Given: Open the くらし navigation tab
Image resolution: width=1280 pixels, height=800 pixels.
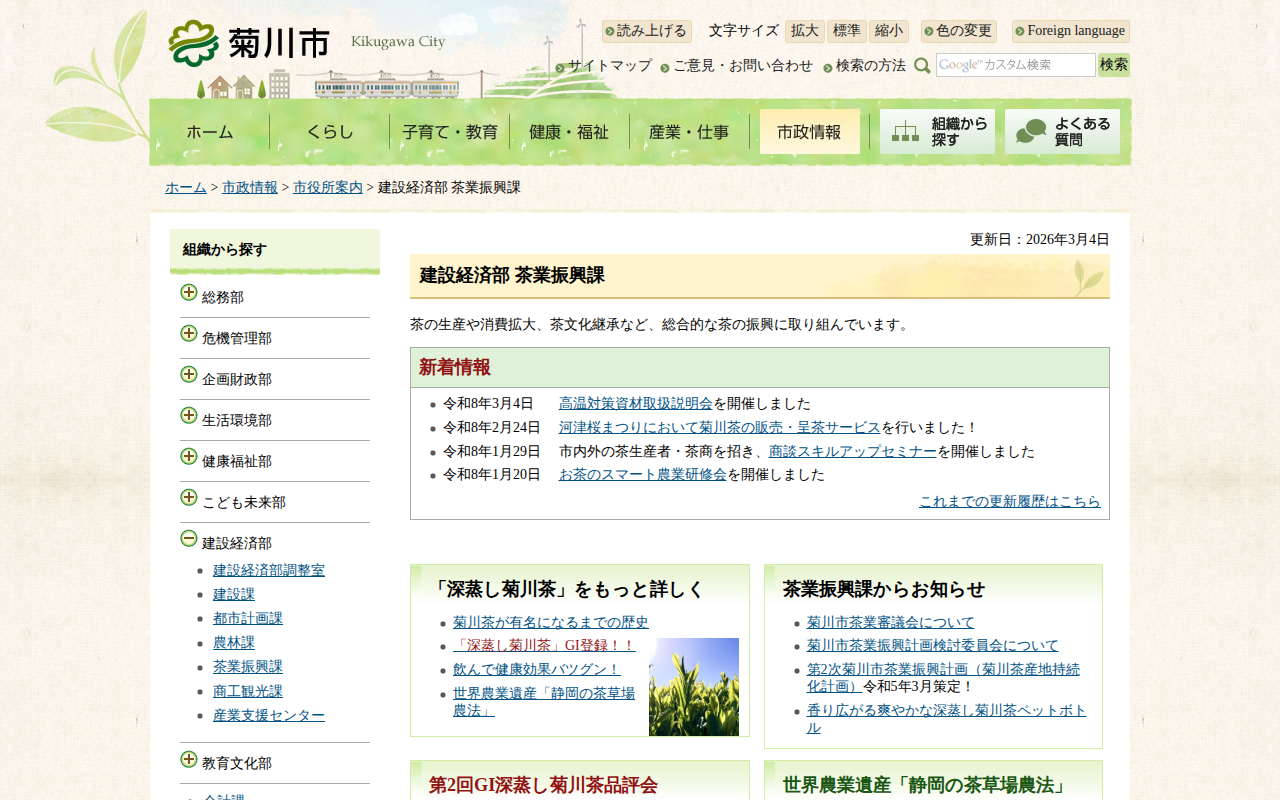Looking at the screenshot, I should tap(330, 132).
